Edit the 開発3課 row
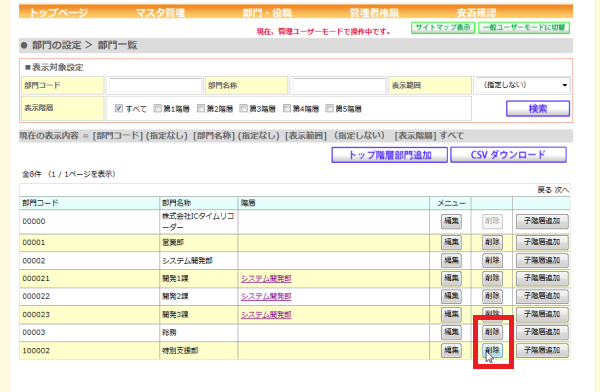Viewport: 600px width, 392px height. [x=451, y=314]
